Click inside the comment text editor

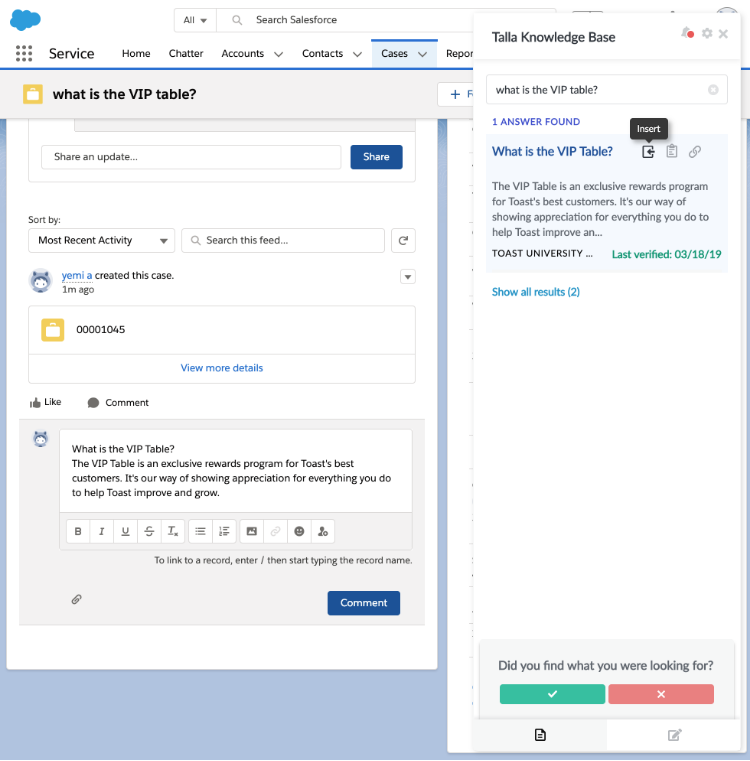(236, 471)
